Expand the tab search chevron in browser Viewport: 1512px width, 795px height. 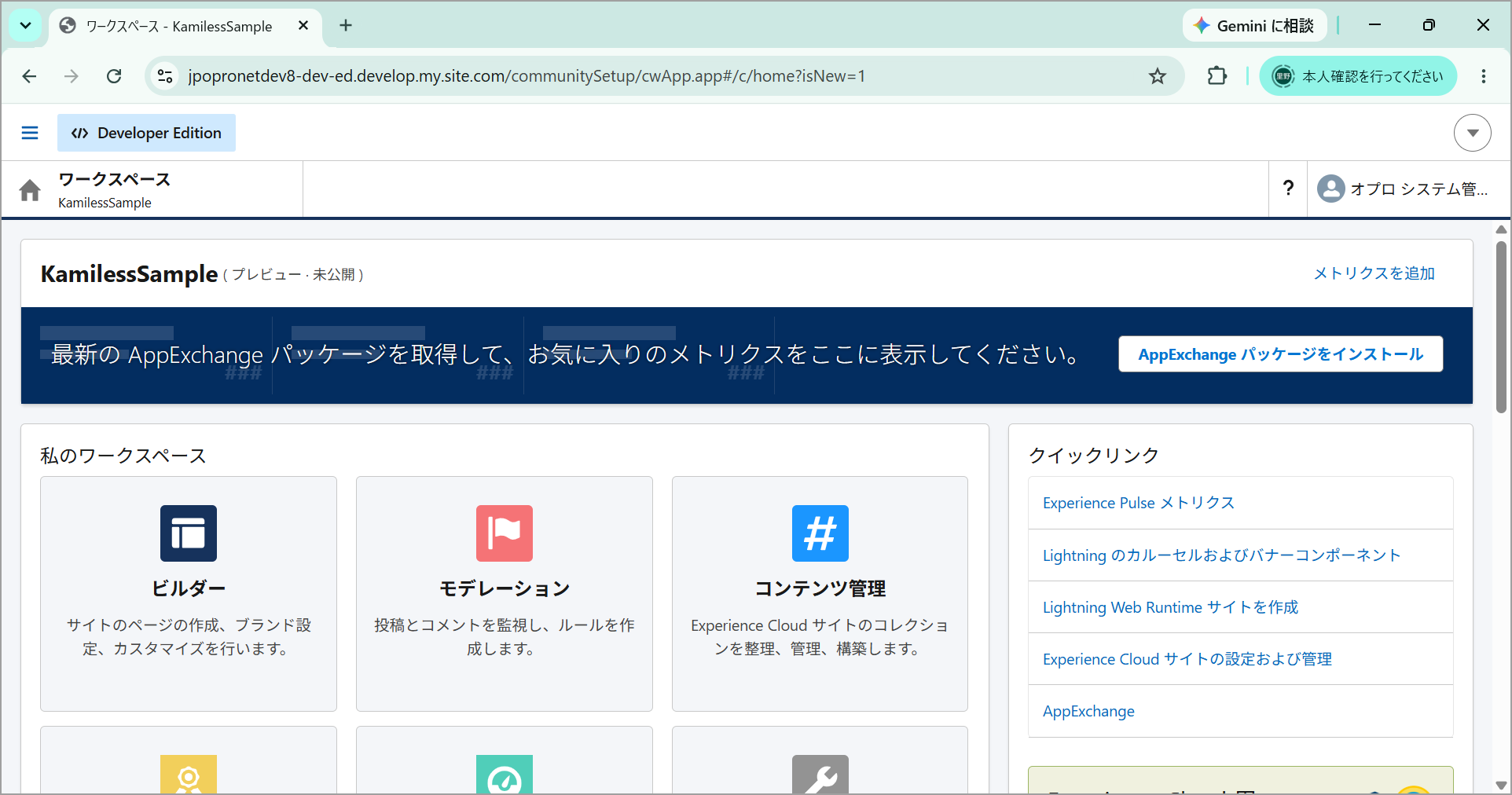pos(26,26)
